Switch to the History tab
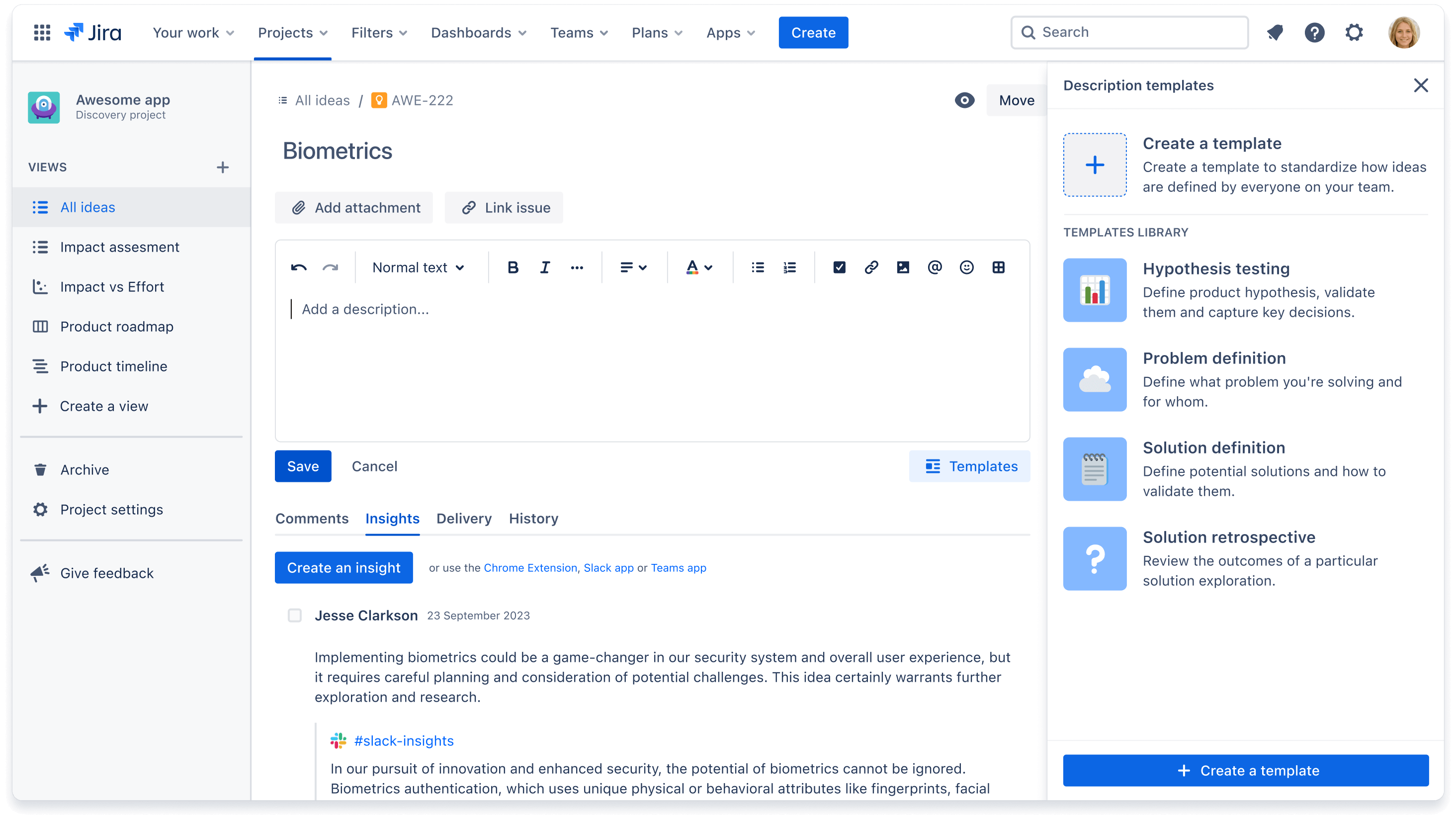The image size is (1456, 820). click(534, 518)
